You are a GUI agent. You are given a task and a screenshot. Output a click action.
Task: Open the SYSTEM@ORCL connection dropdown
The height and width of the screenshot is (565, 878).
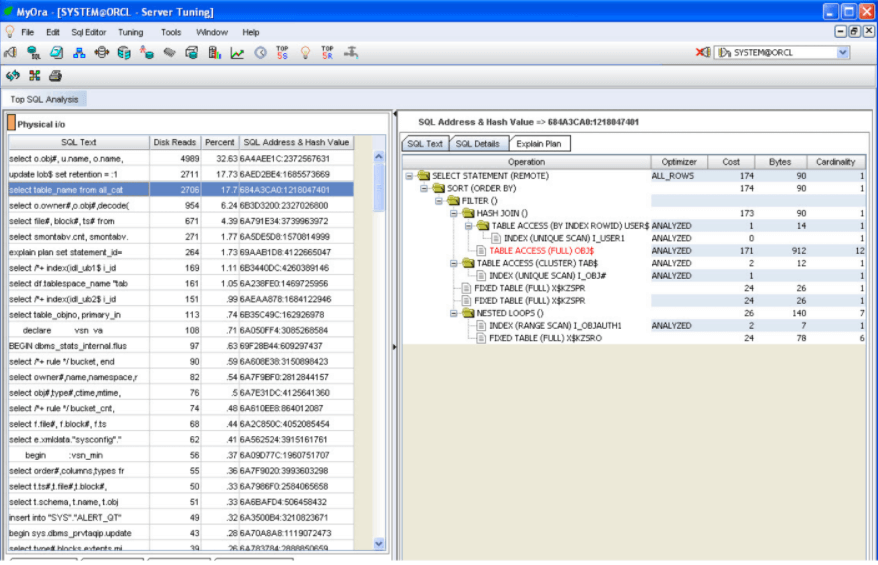[842, 53]
